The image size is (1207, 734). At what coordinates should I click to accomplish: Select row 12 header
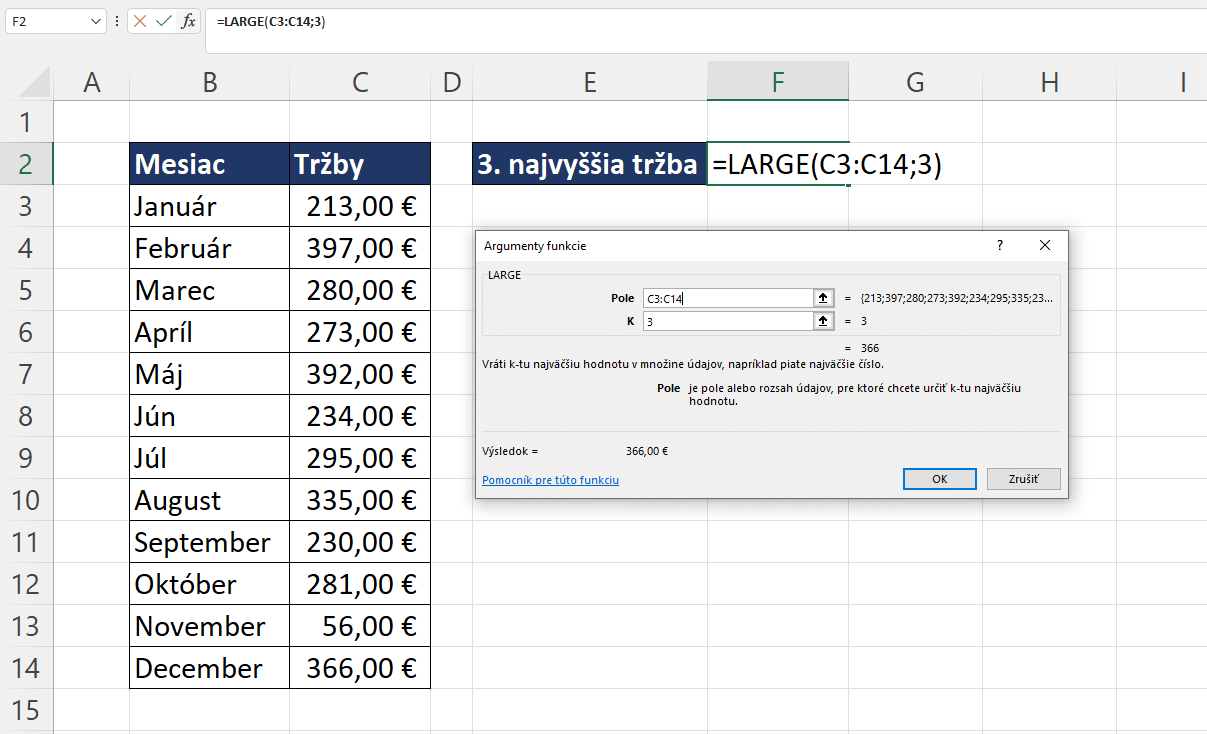click(26, 584)
